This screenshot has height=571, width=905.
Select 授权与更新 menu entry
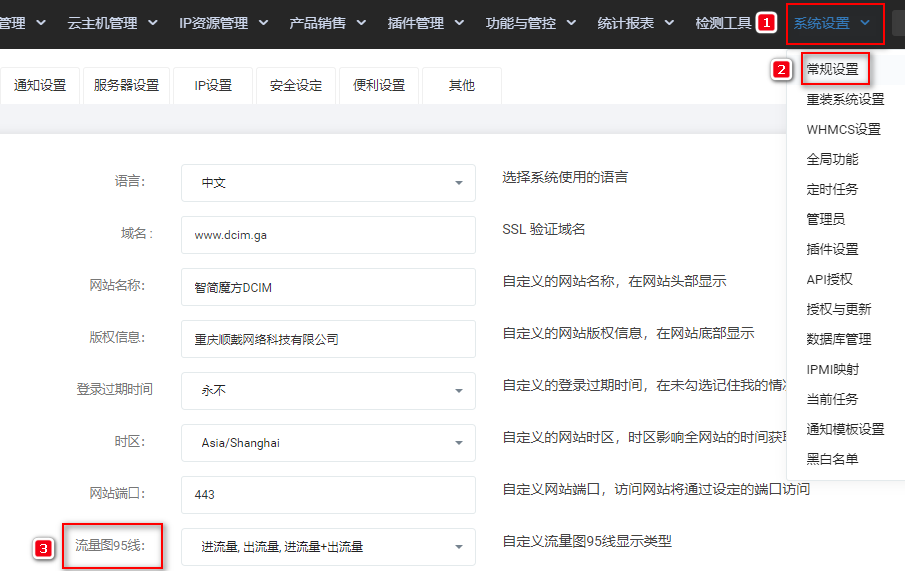[839, 309]
